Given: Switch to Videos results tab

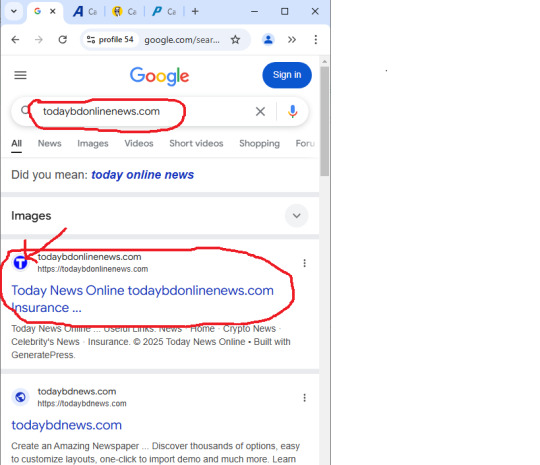Looking at the screenshot, I should [x=139, y=143].
